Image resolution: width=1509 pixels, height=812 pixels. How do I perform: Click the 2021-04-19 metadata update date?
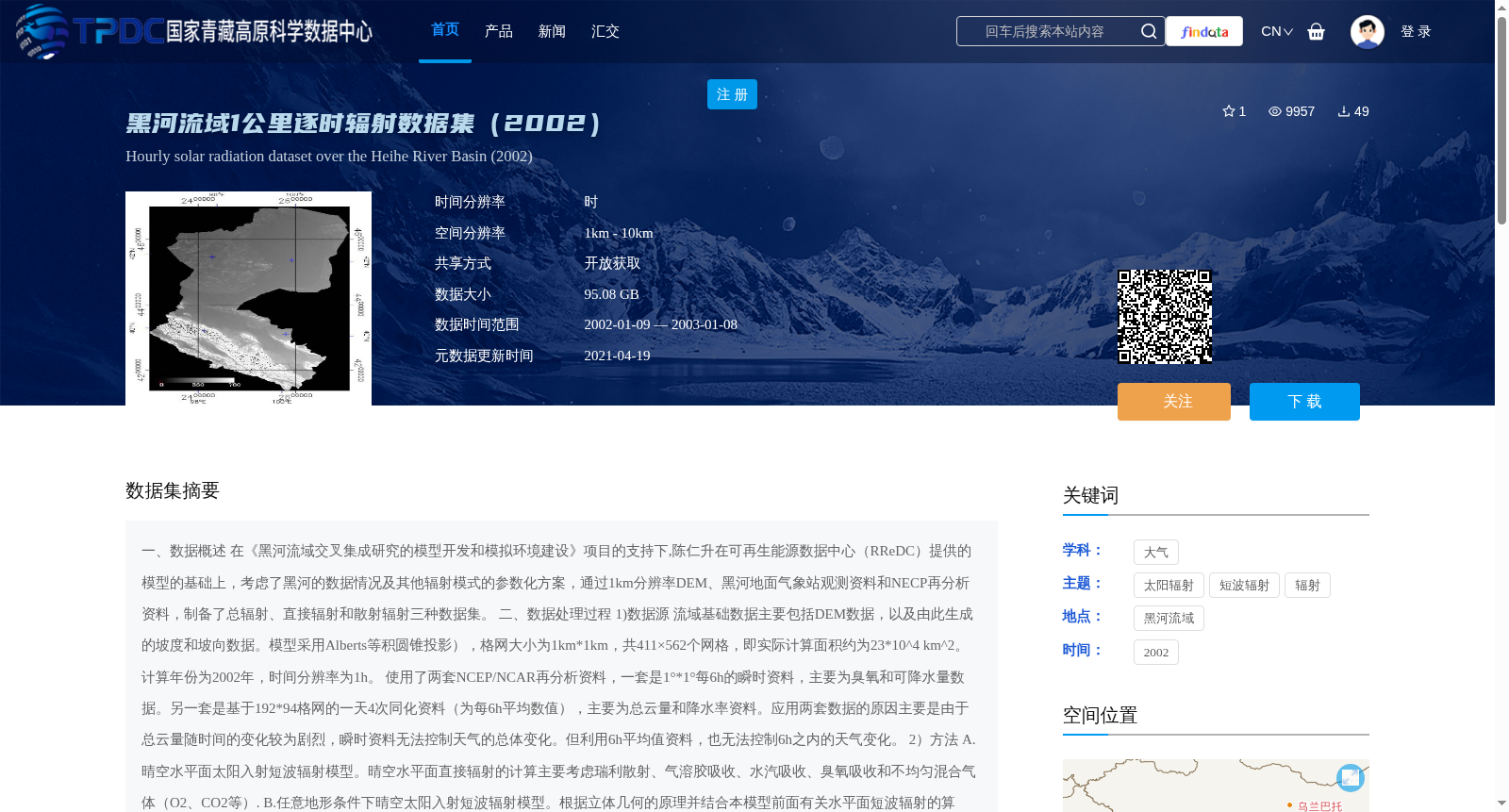[617, 356]
